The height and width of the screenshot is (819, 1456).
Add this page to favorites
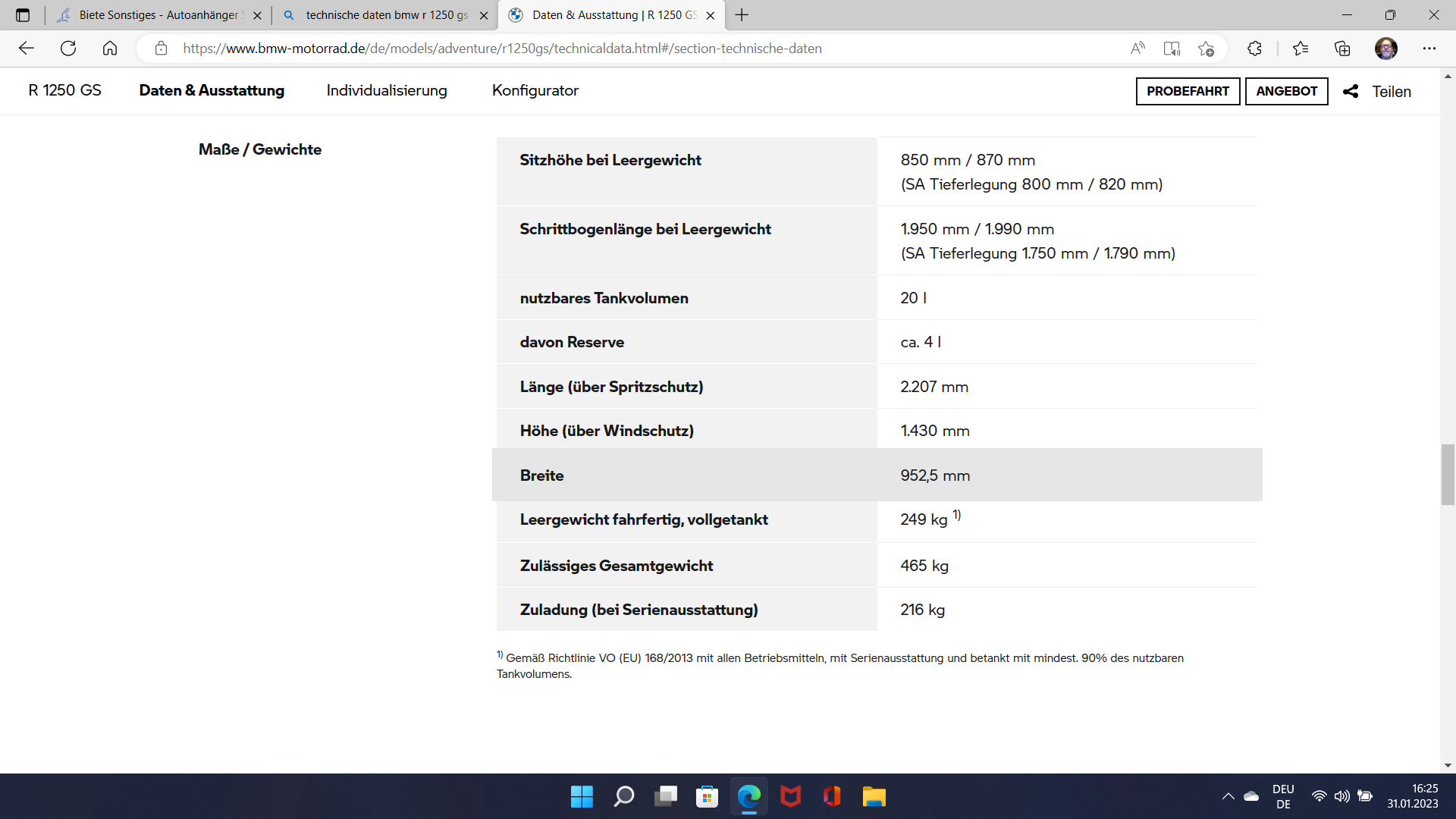[1207, 49]
